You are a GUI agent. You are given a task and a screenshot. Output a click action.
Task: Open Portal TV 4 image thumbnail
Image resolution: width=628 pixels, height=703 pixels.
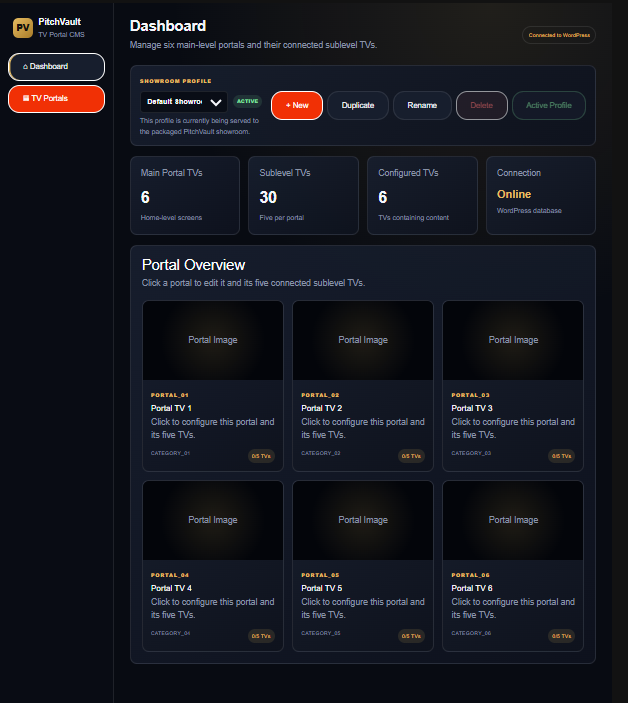click(x=213, y=520)
